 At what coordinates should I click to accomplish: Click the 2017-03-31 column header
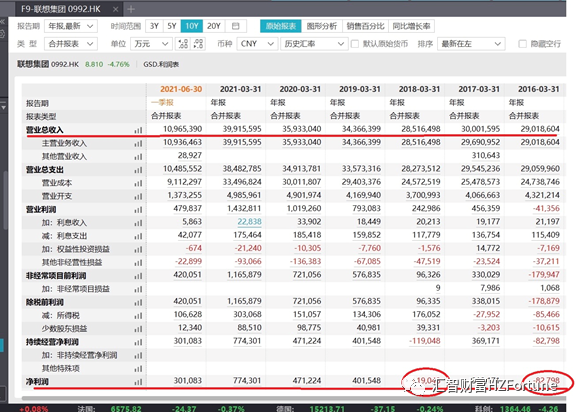point(479,89)
